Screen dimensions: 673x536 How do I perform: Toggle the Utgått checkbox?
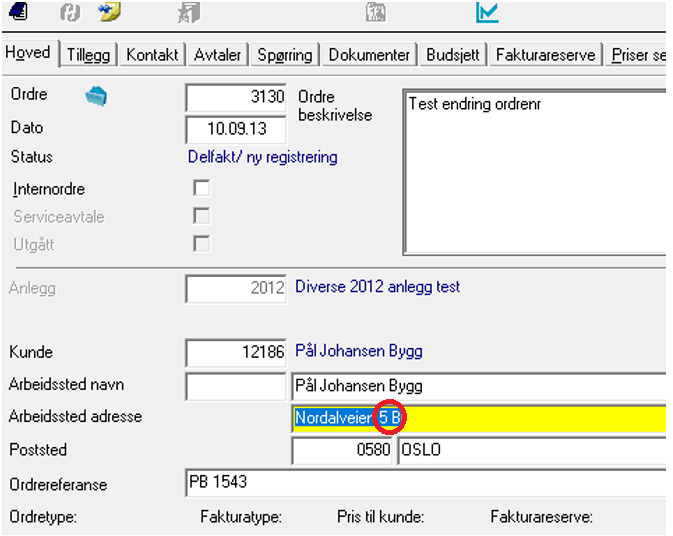pos(202,244)
